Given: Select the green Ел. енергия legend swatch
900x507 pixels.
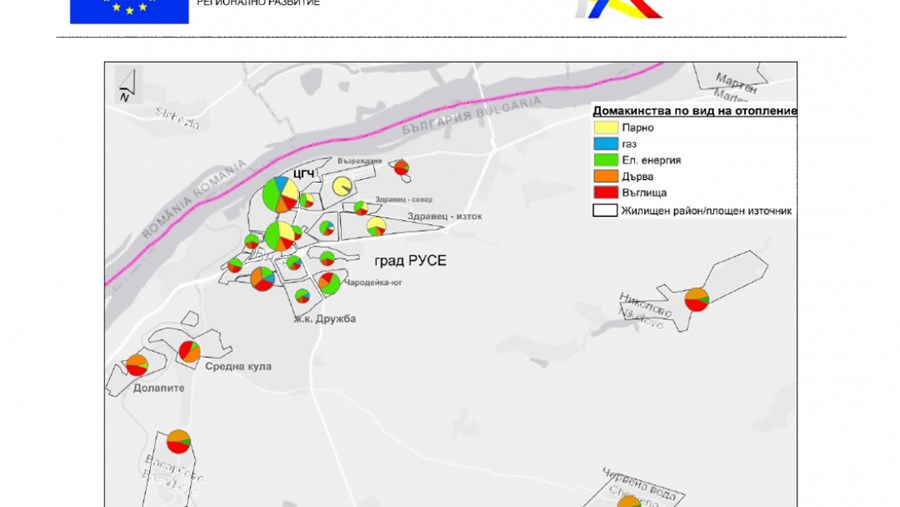Looking at the screenshot, I should 604,160.
